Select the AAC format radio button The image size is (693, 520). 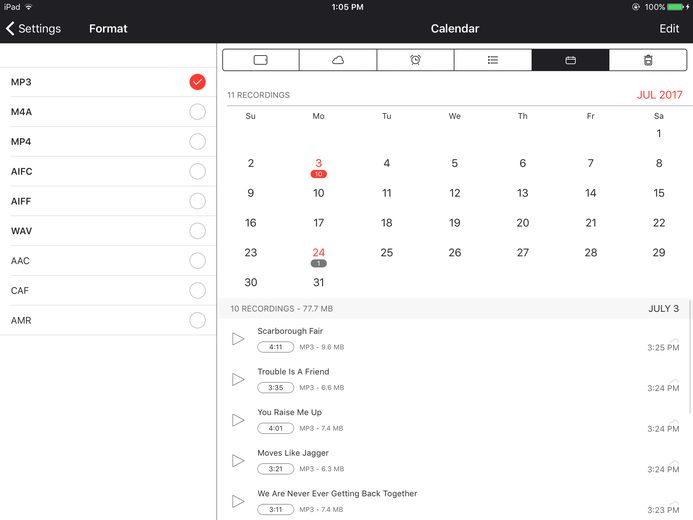[x=198, y=261]
